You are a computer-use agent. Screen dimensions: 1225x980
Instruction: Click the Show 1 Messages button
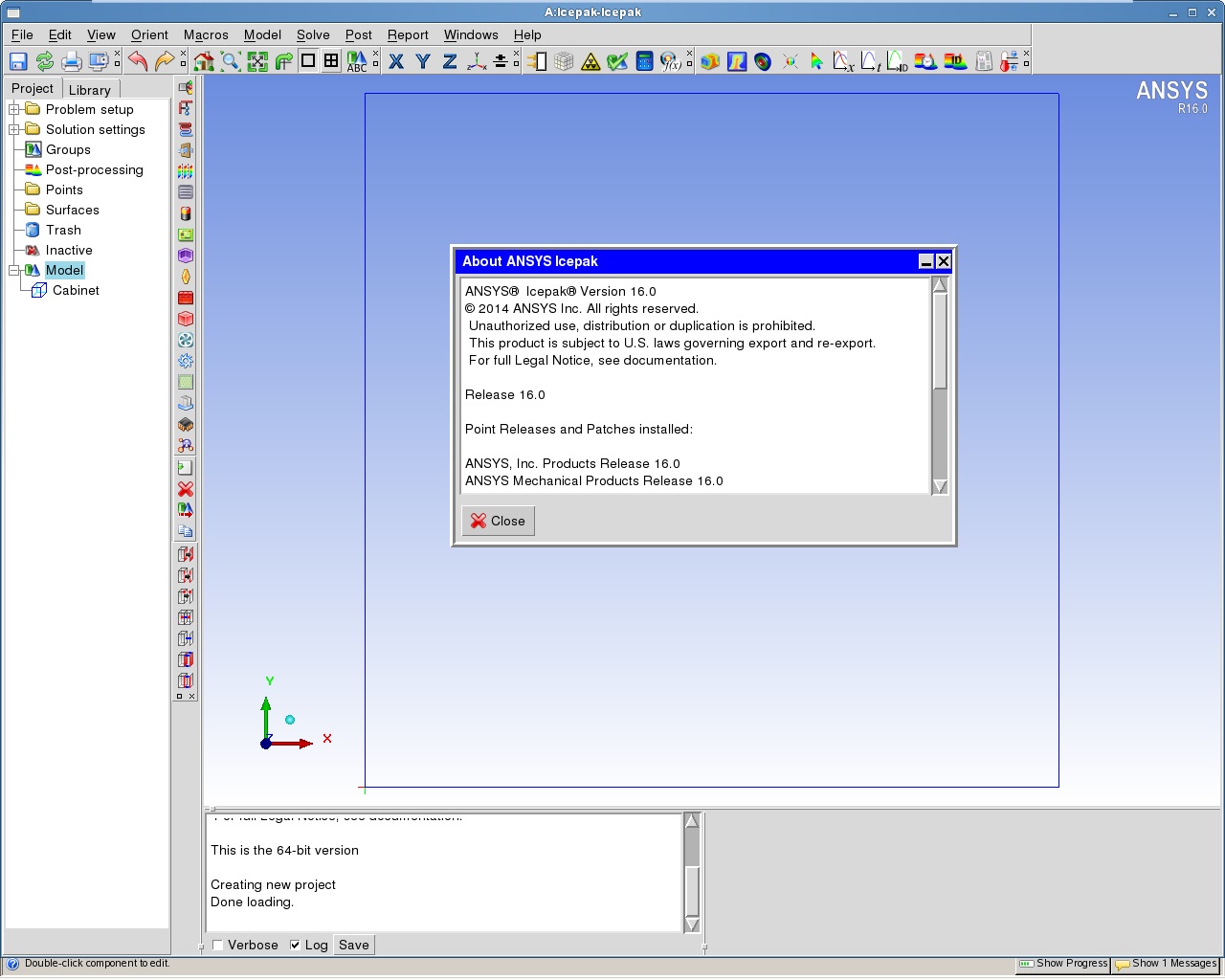click(1166, 964)
